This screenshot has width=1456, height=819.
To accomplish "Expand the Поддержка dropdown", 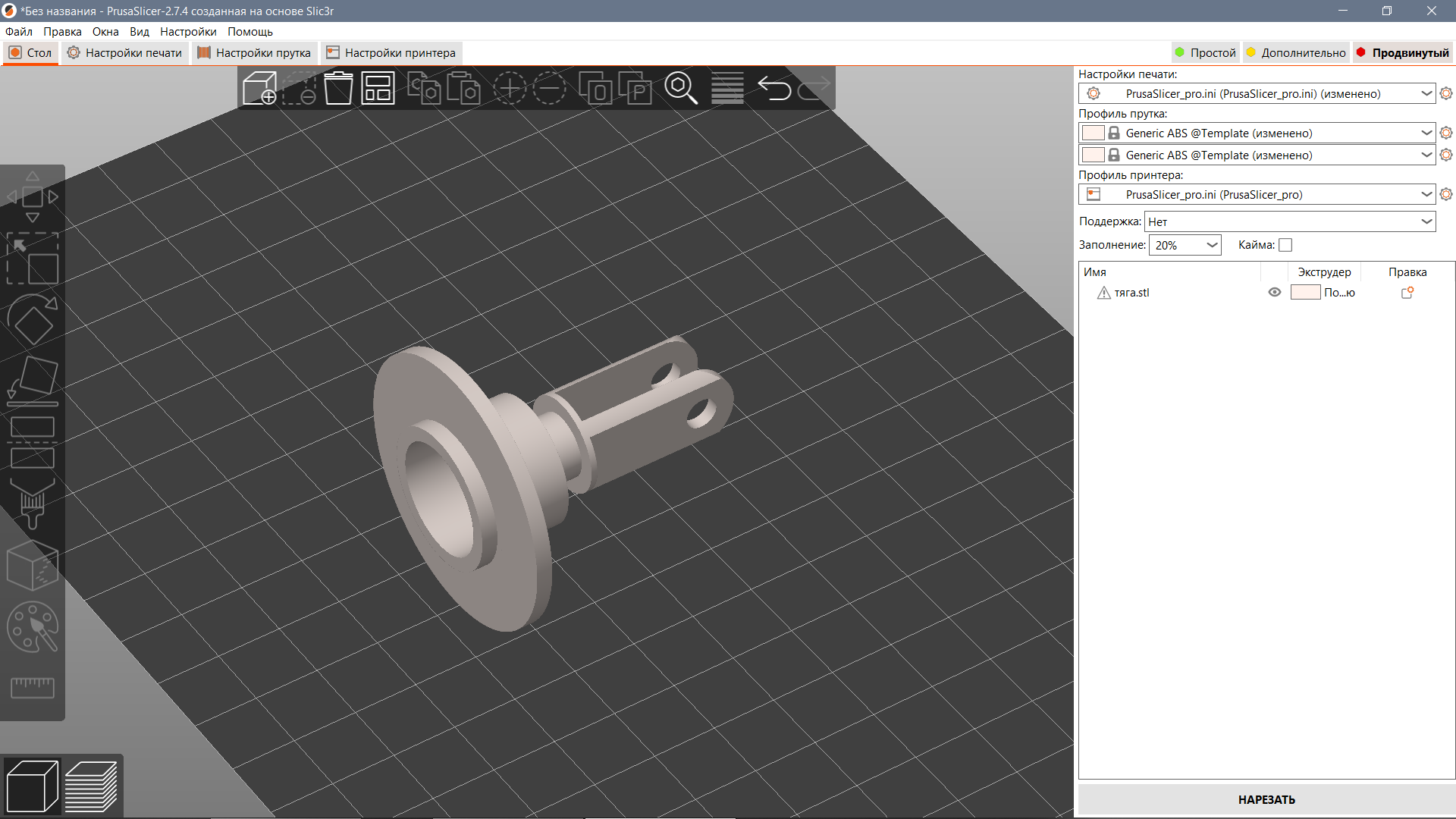I will [1290, 221].
